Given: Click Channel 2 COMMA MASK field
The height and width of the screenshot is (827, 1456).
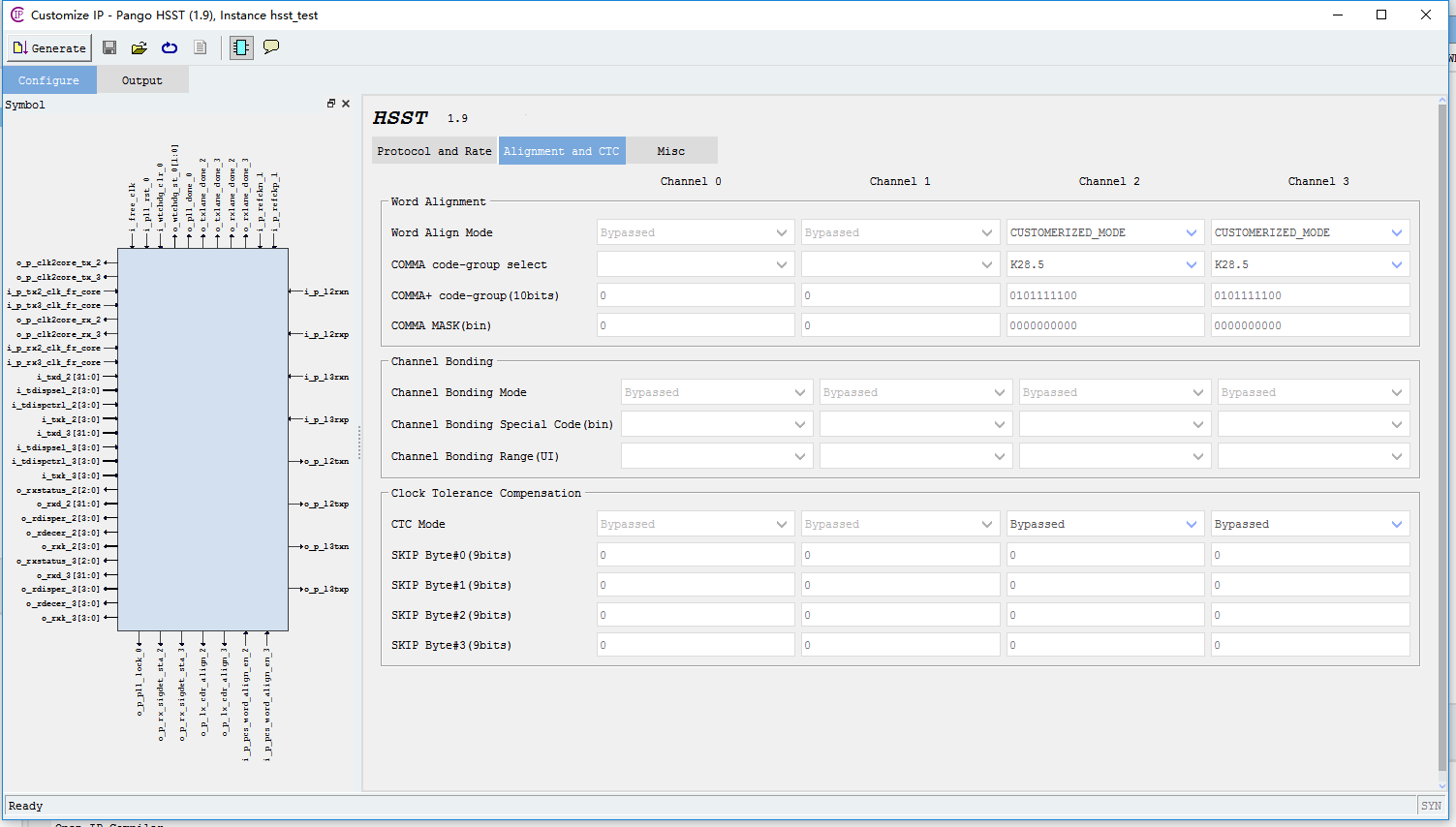Looking at the screenshot, I should click(1105, 325).
